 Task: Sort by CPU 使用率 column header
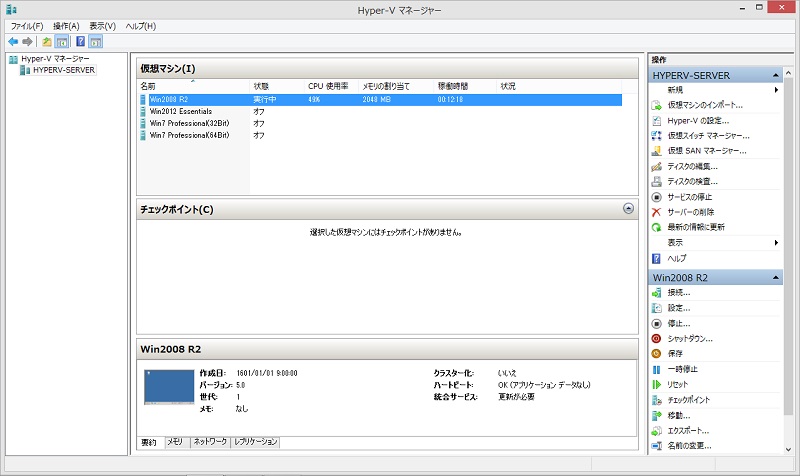331,87
